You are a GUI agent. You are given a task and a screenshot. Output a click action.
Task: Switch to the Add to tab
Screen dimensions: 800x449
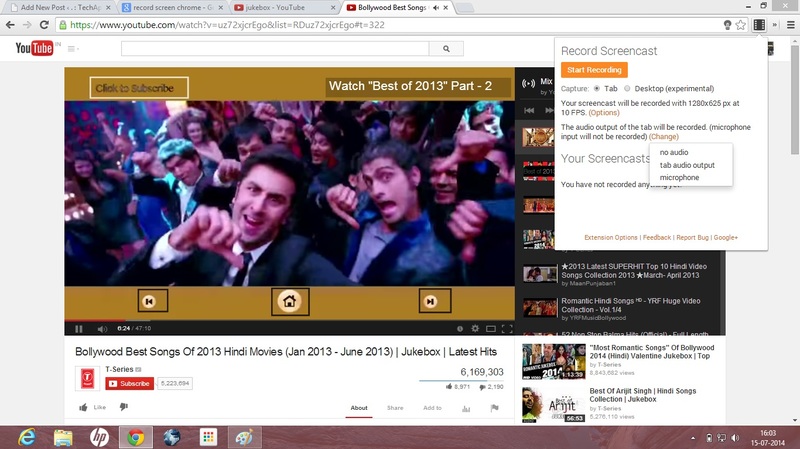(x=432, y=408)
